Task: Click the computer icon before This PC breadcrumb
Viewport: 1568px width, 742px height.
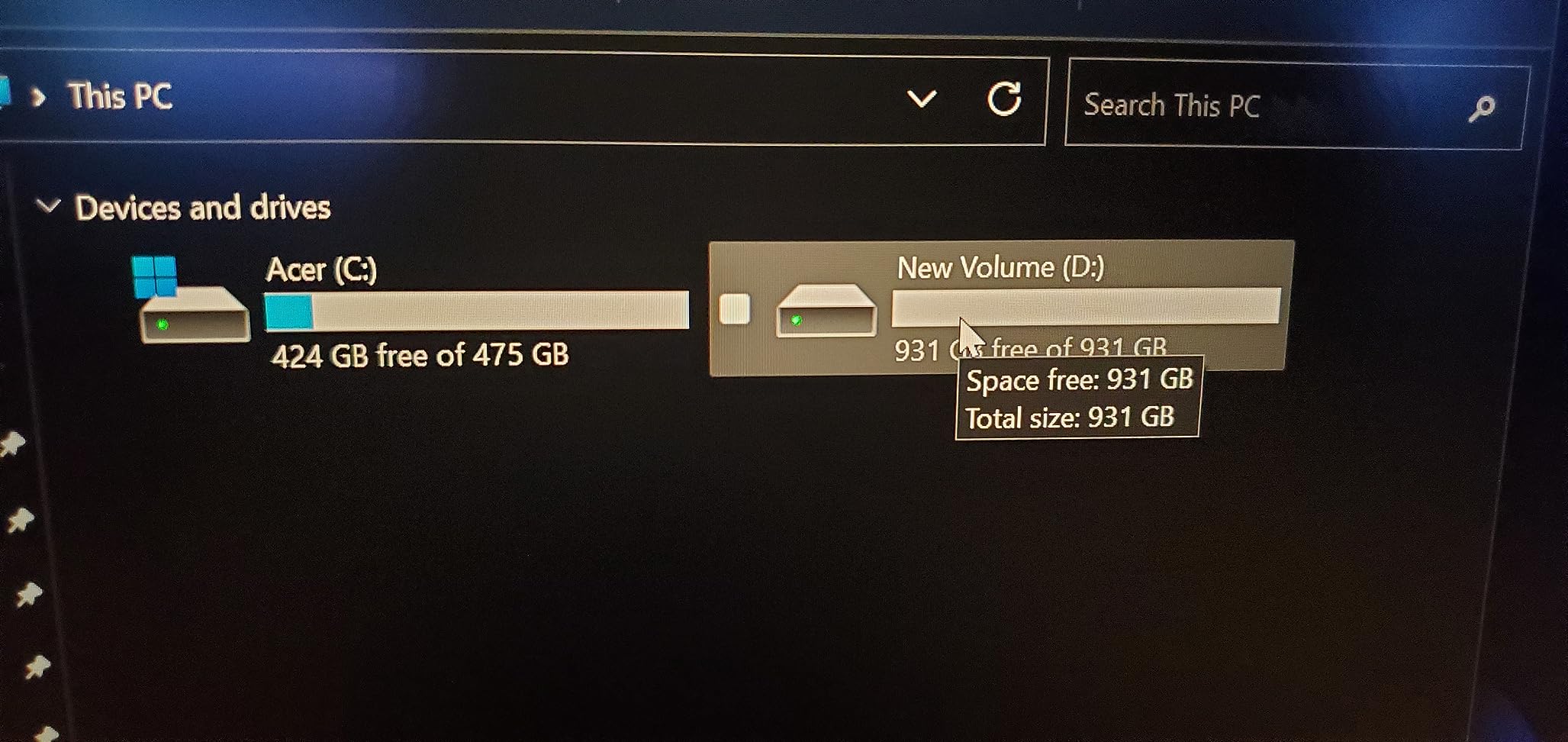Action: click(4, 92)
